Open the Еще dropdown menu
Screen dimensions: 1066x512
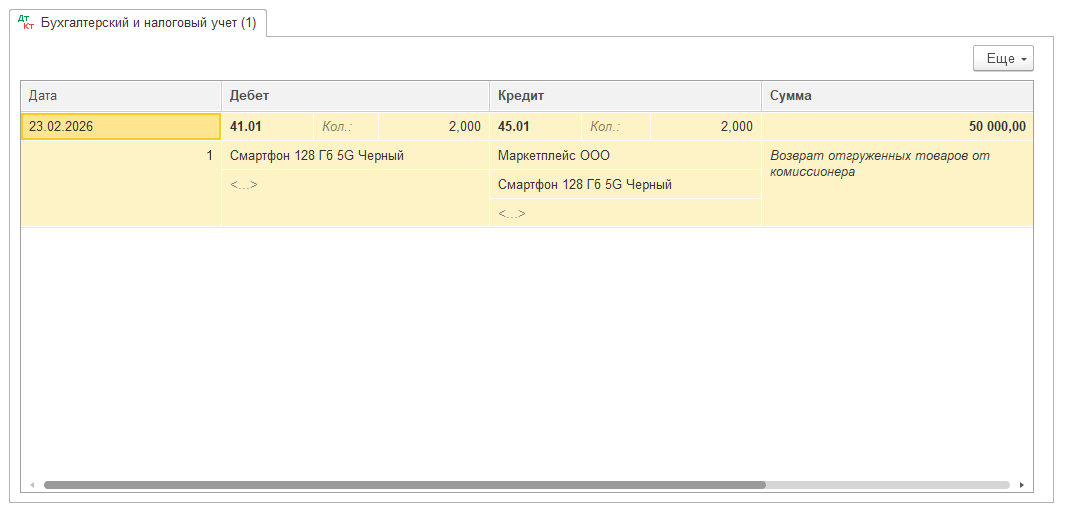1003,58
